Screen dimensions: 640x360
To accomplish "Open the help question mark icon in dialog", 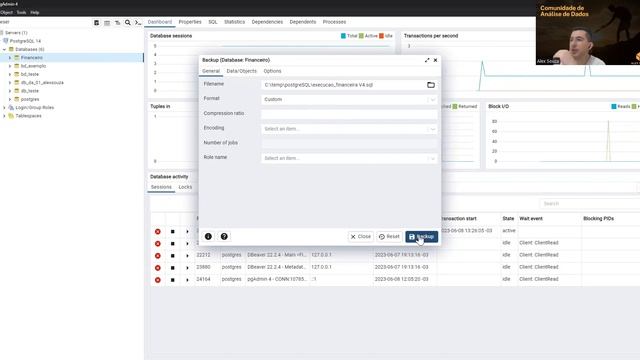I will (224, 236).
